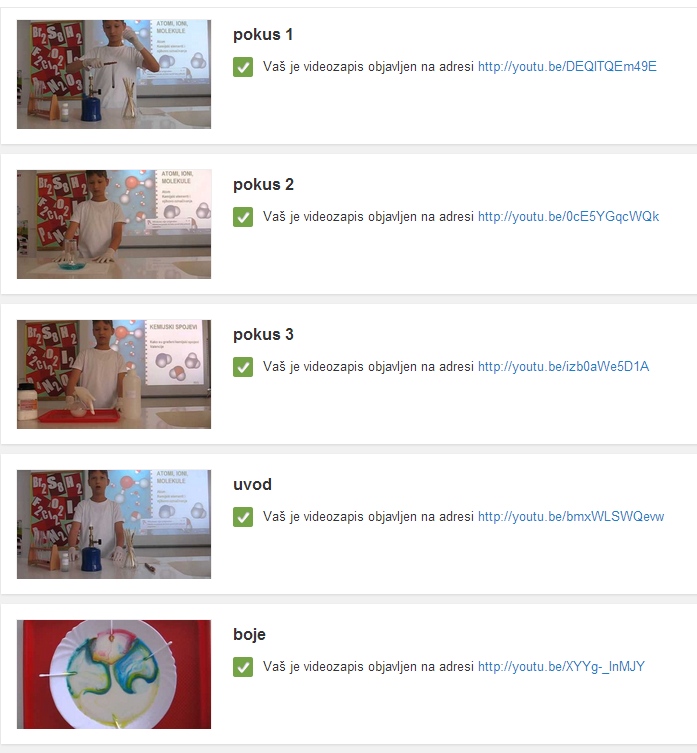Image resolution: width=697 pixels, height=753 pixels.
Task: Open the pokus 1 video thumbnail
Action: (114, 74)
